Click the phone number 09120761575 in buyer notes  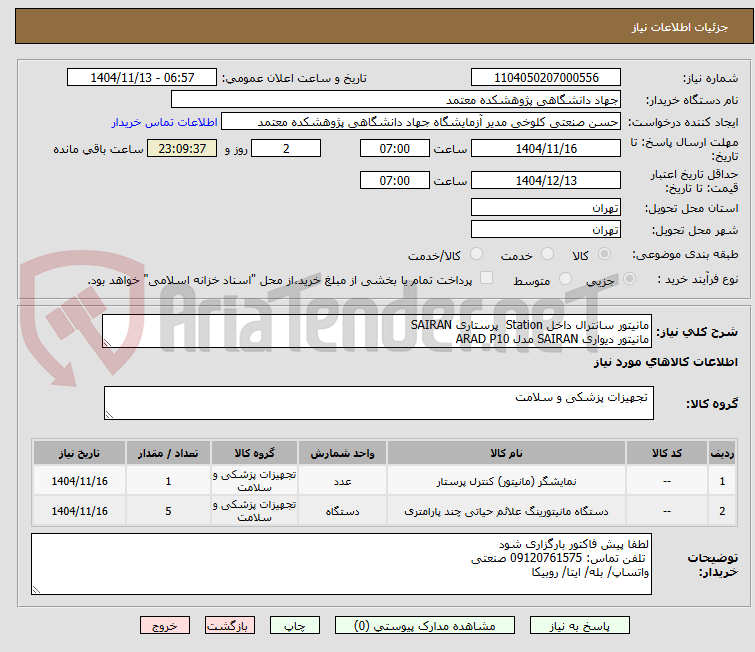(x=546, y=558)
